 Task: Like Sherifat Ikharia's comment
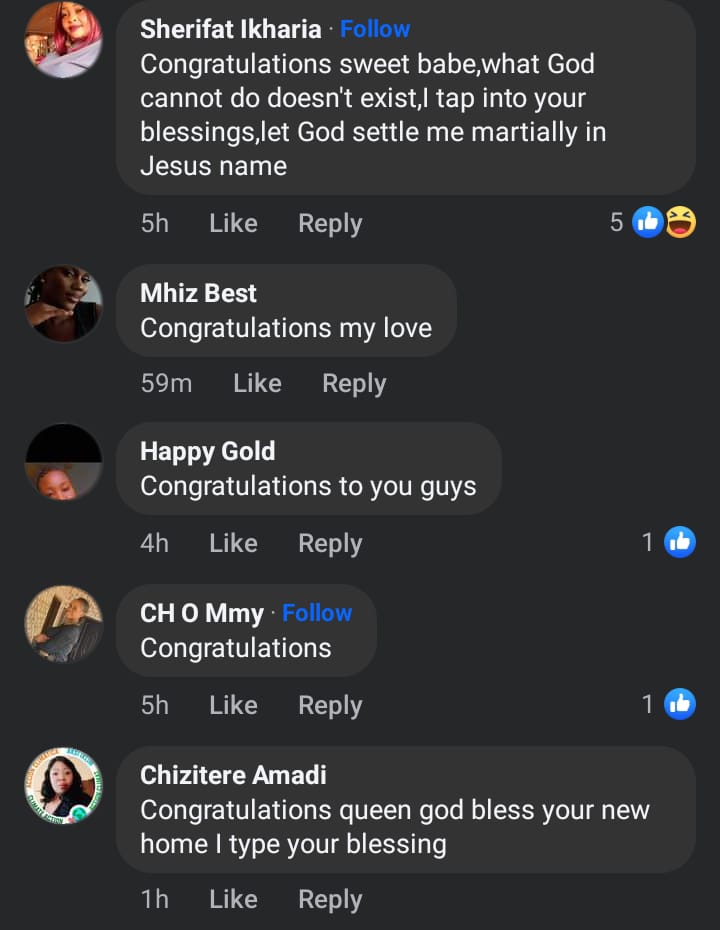pyautogui.click(x=233, y=223)
